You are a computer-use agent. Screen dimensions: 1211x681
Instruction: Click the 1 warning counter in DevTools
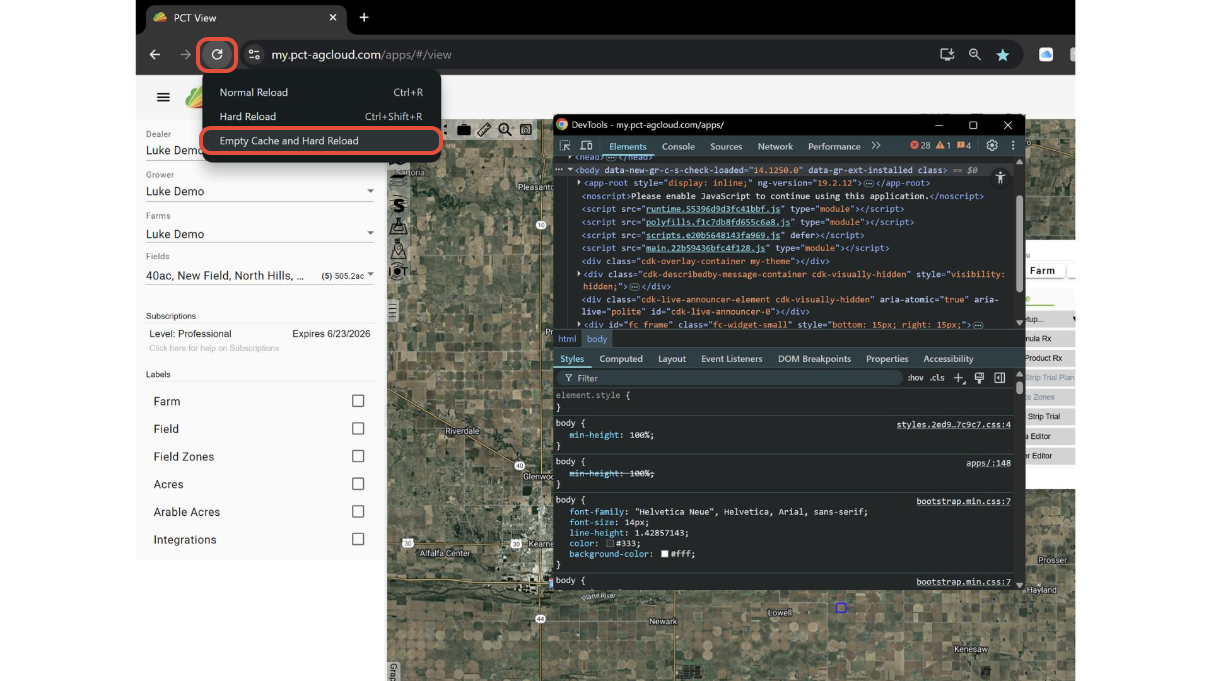tap(942, 146)
